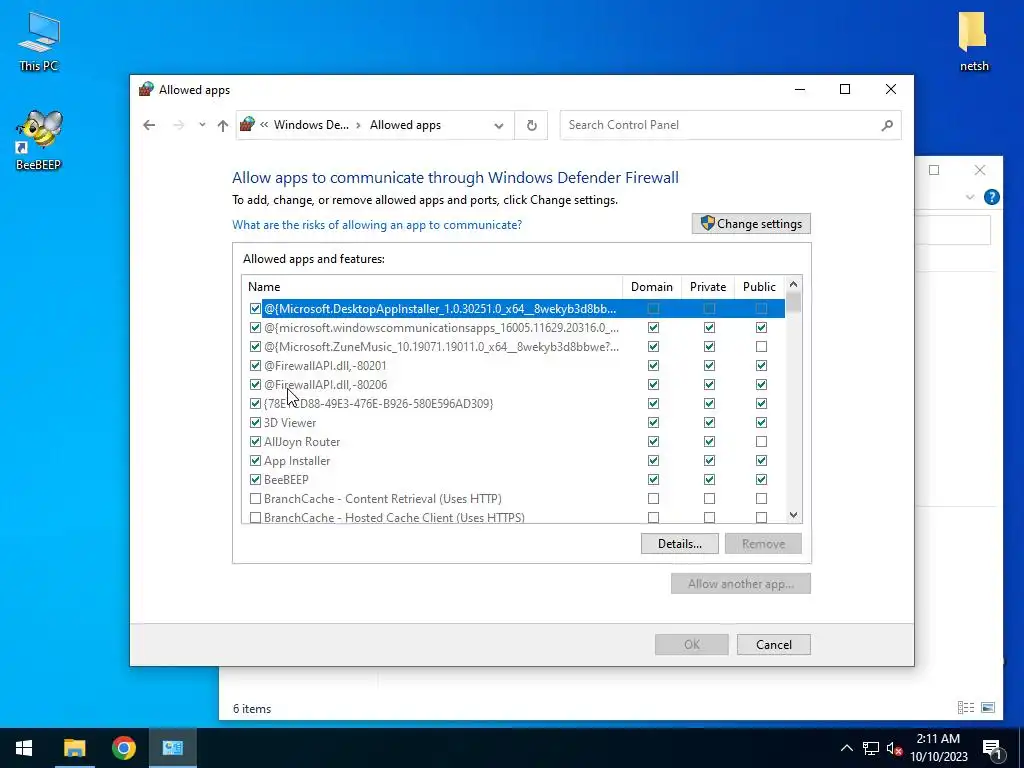
Task: Click the Allowed apps breadcrumb
Action: (x=405, y=125)
